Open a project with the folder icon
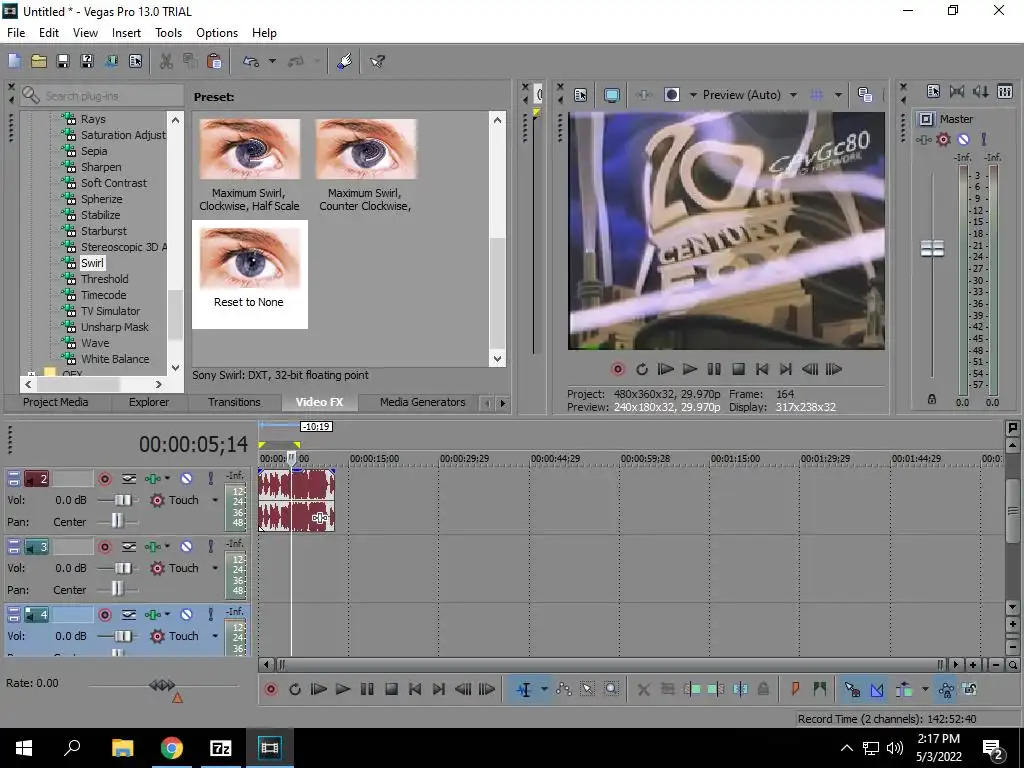1024x768 pixels. coord(39,61)
